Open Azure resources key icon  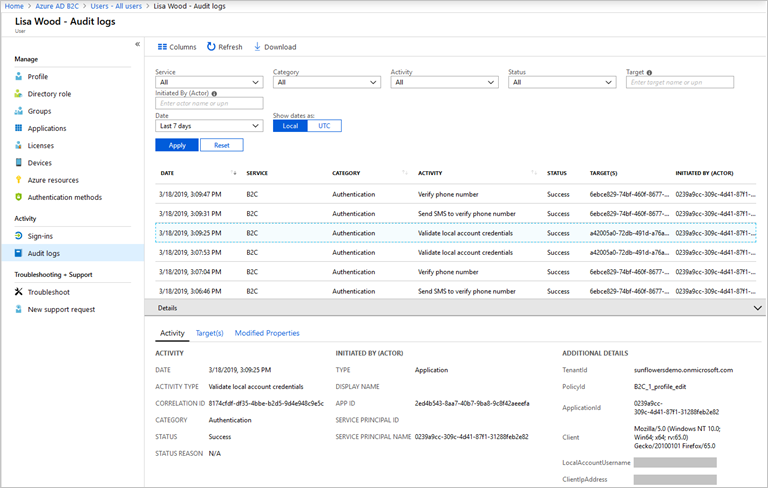[x=19, y=180]
